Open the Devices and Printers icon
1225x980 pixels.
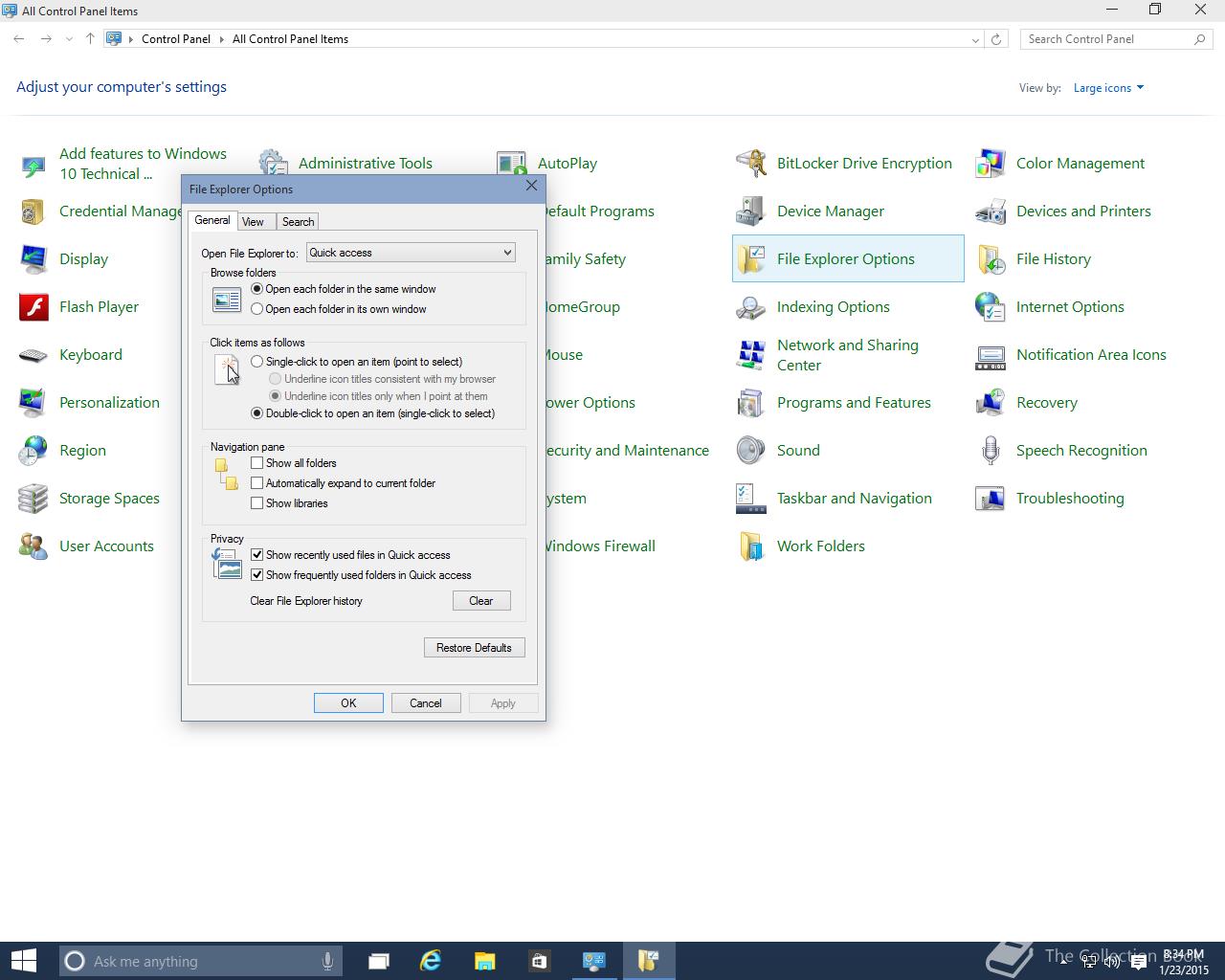[990, 211]
